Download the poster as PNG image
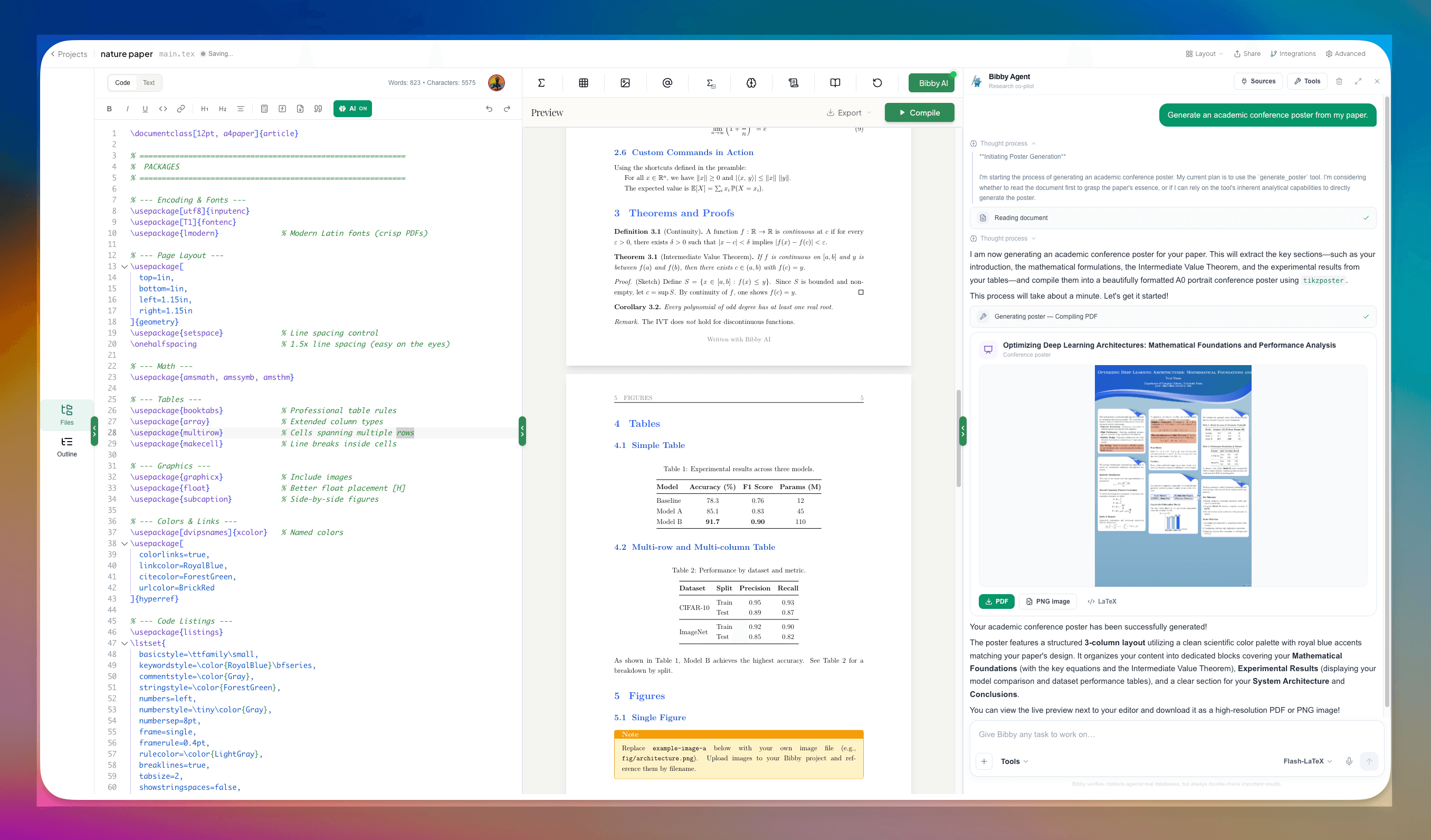 1048,602
